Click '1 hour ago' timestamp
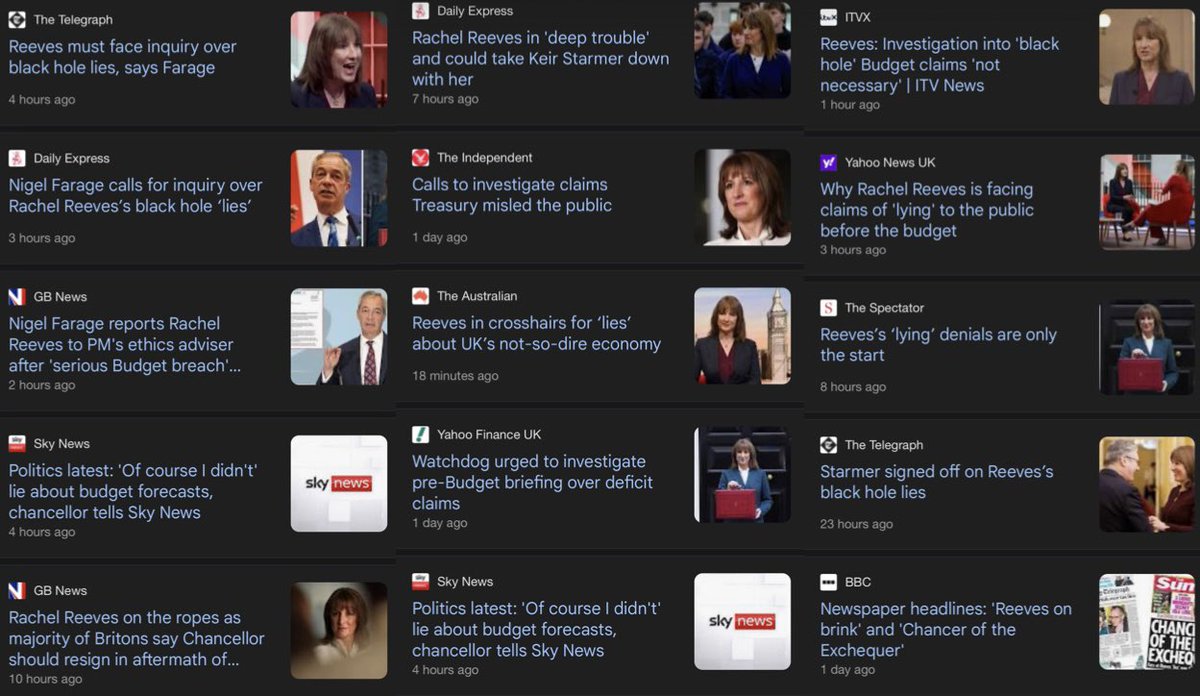This screenshot has width=1200, height=696. [850, 105]
